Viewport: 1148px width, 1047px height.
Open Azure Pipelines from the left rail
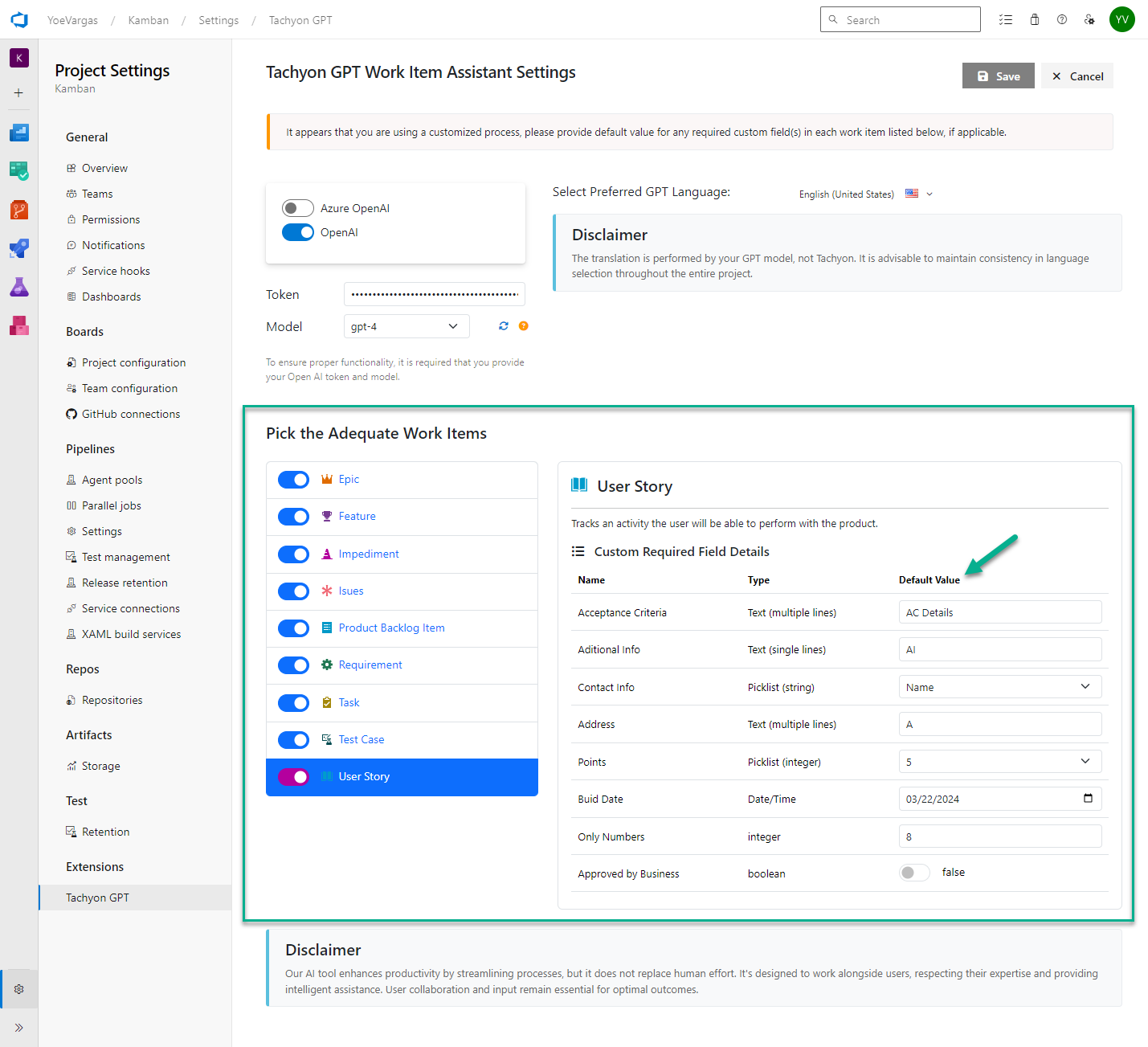click(19, 248)
